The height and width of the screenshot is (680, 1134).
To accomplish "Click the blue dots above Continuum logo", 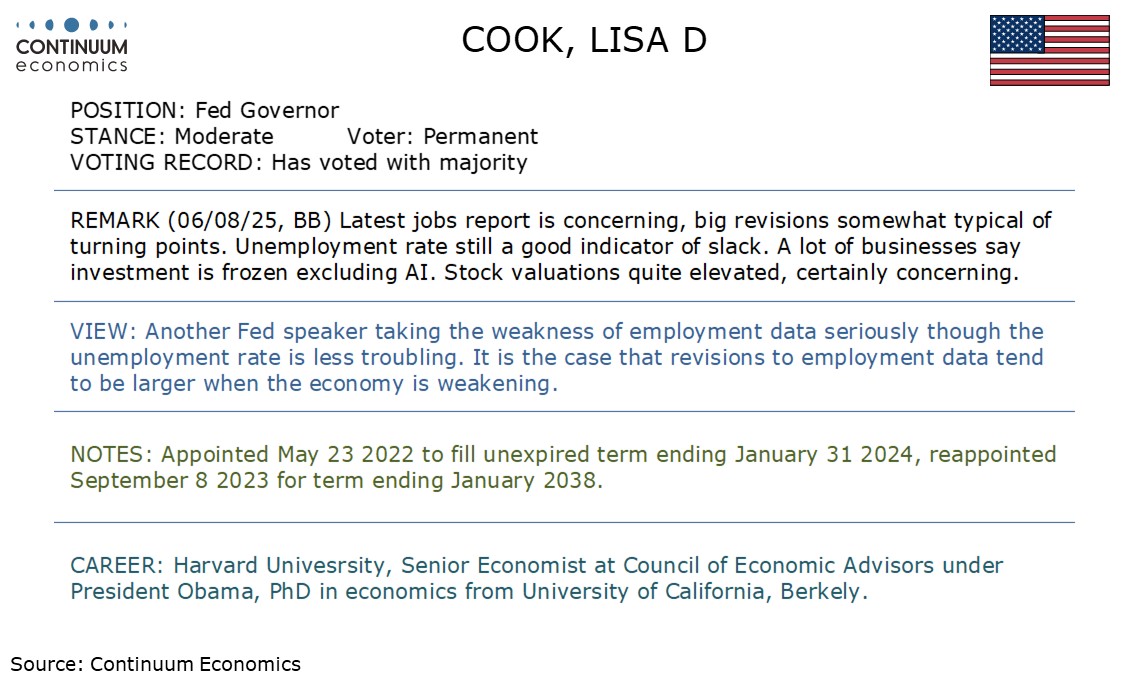I will tap(72, 25).
